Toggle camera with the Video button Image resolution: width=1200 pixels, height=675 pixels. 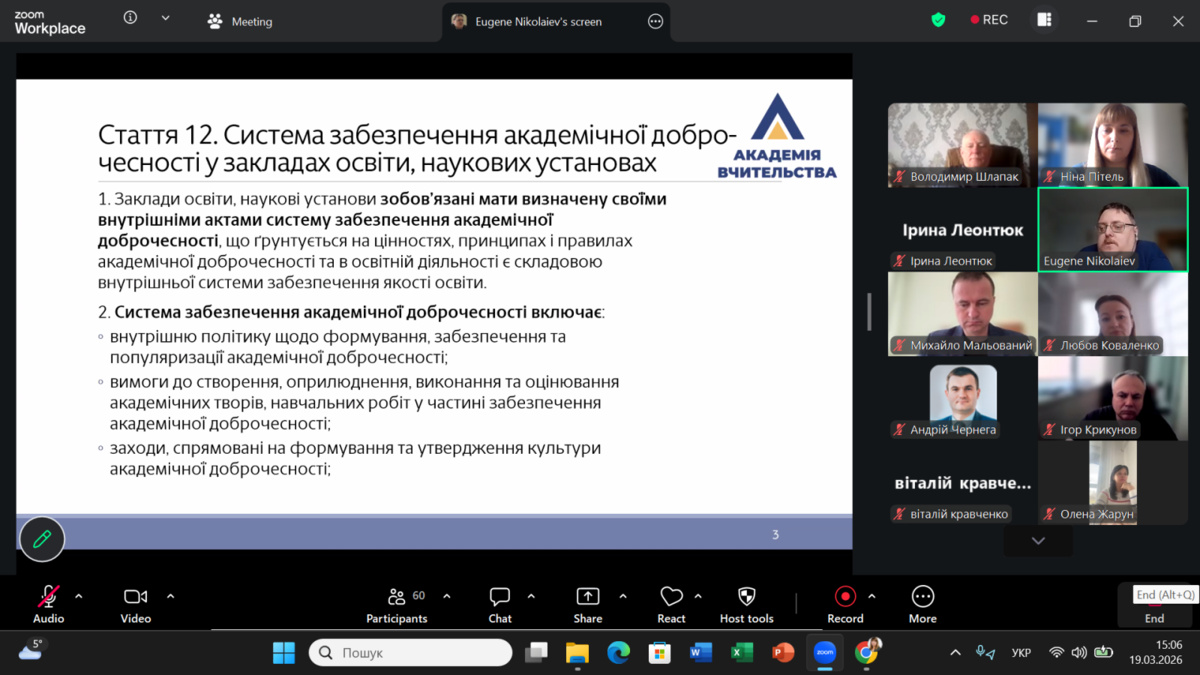[135, 597]
